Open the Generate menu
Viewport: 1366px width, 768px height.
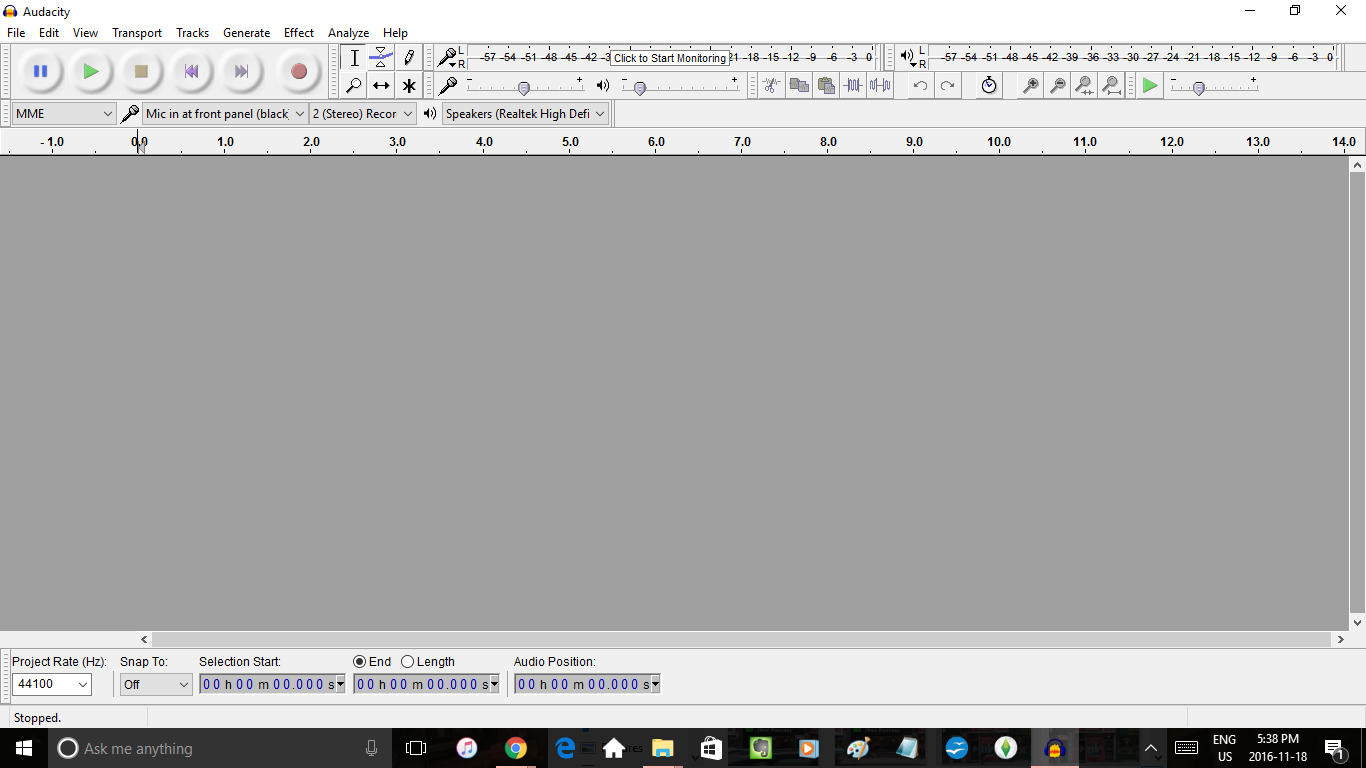click(x=246, y=33)
